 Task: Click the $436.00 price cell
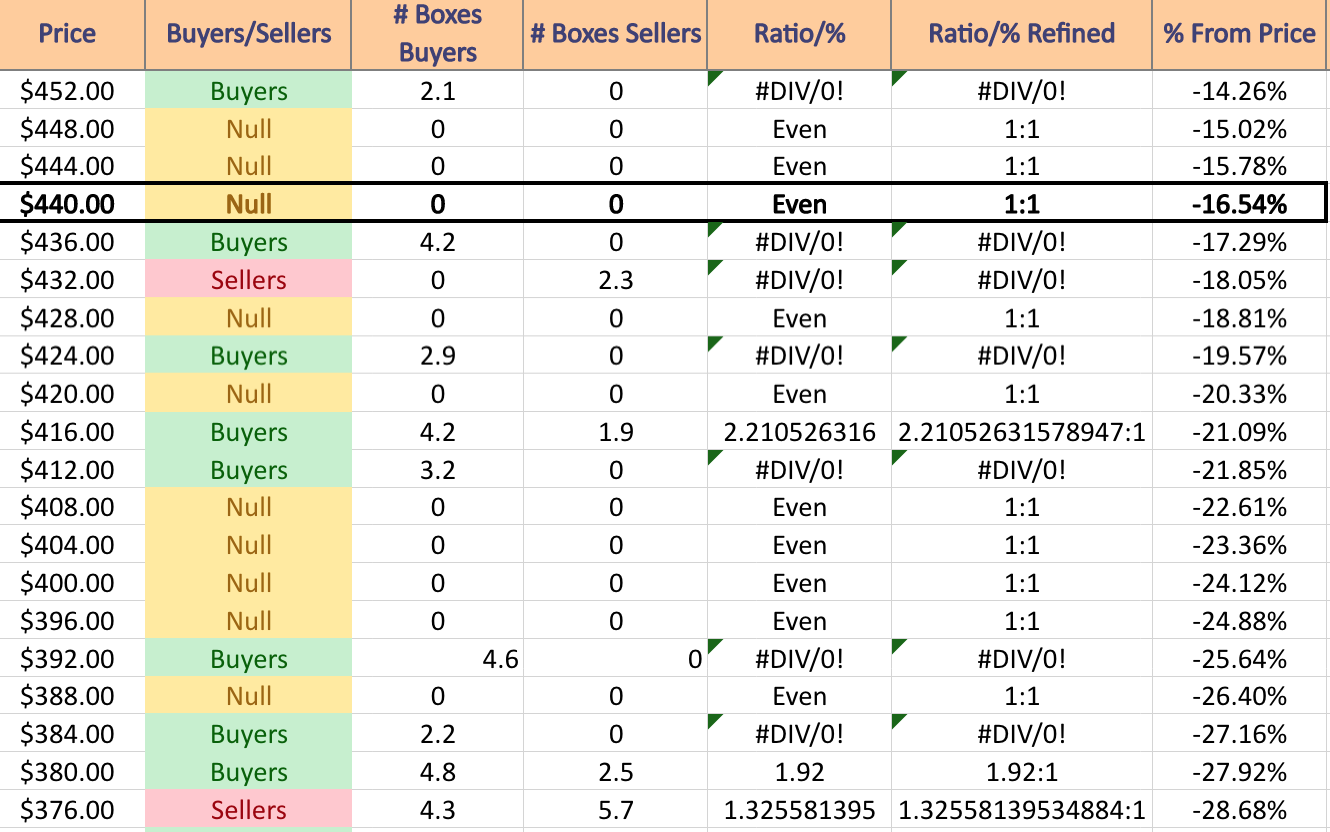click(x=72, y=242)
